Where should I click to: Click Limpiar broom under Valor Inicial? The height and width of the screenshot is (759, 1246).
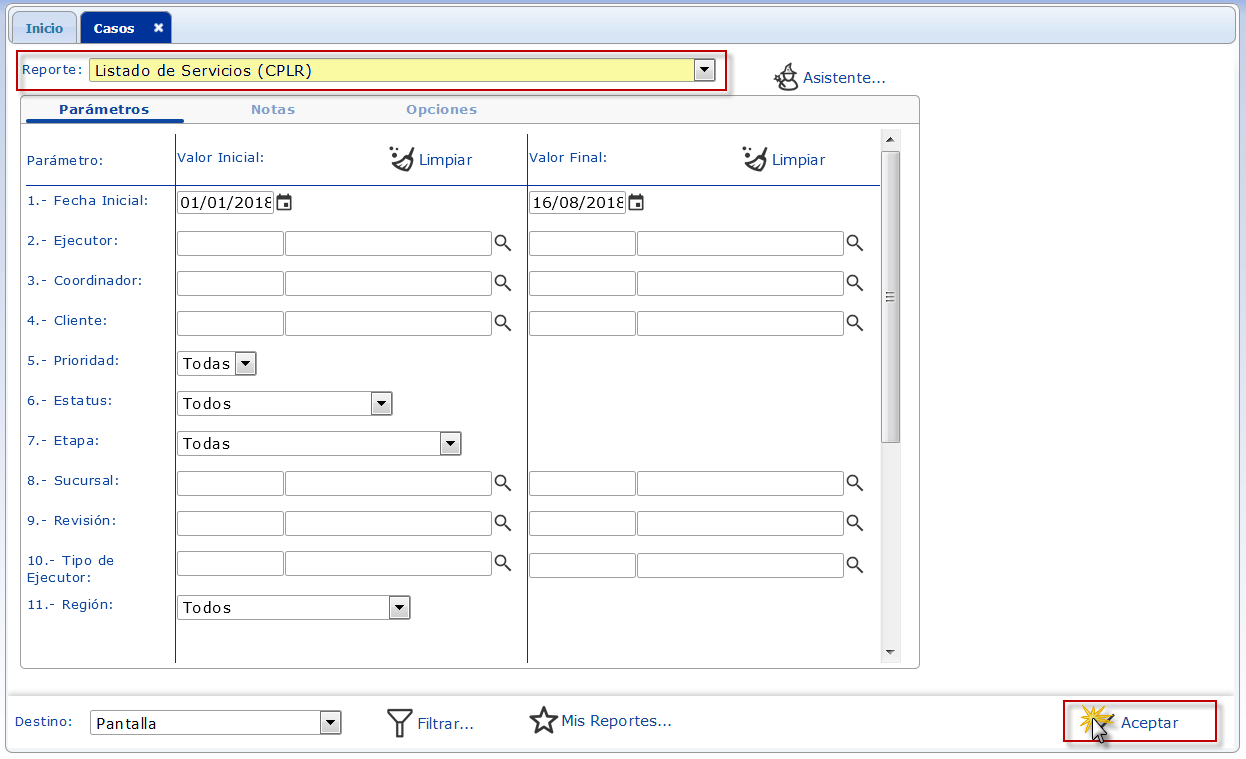tap(402, 159)
